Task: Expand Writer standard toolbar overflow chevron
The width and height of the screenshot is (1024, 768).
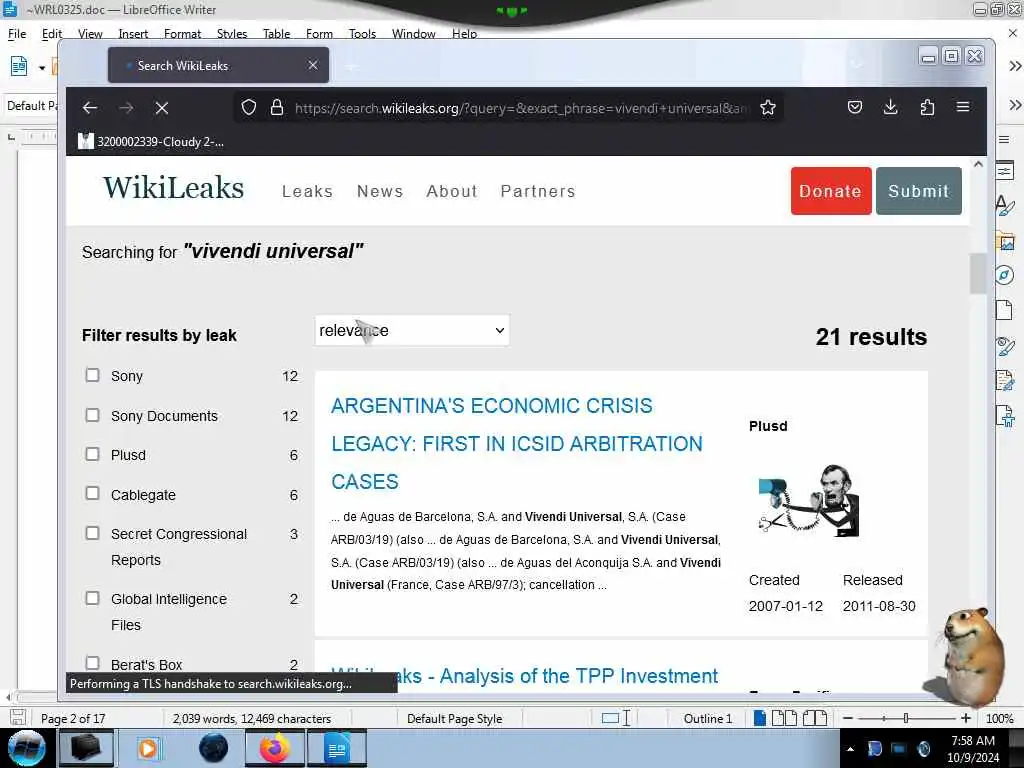Action: [1014, 66]
